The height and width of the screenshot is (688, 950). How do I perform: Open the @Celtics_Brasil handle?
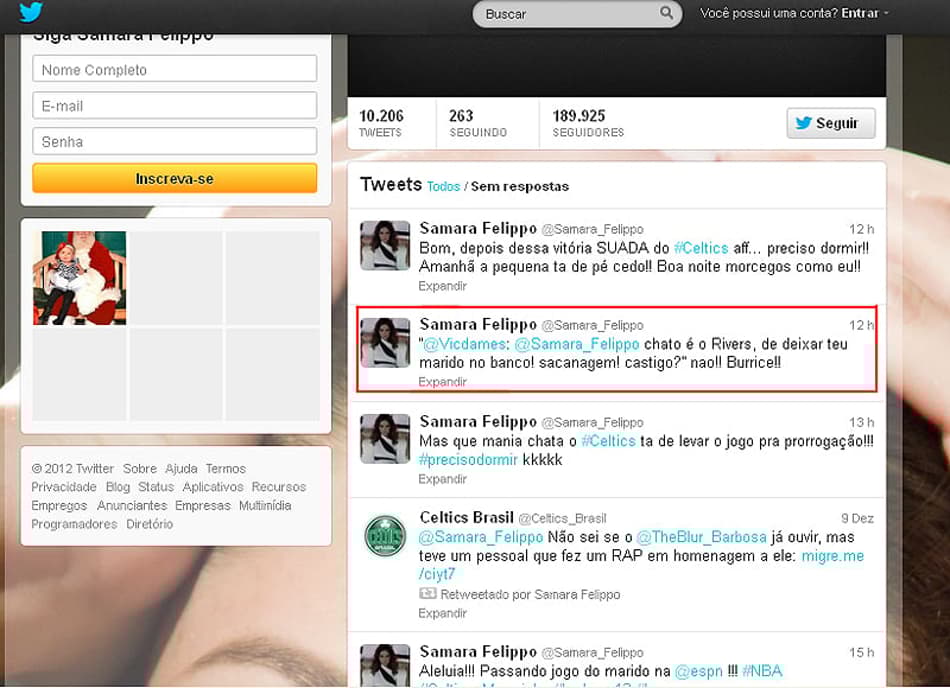[x=562, y=518]
